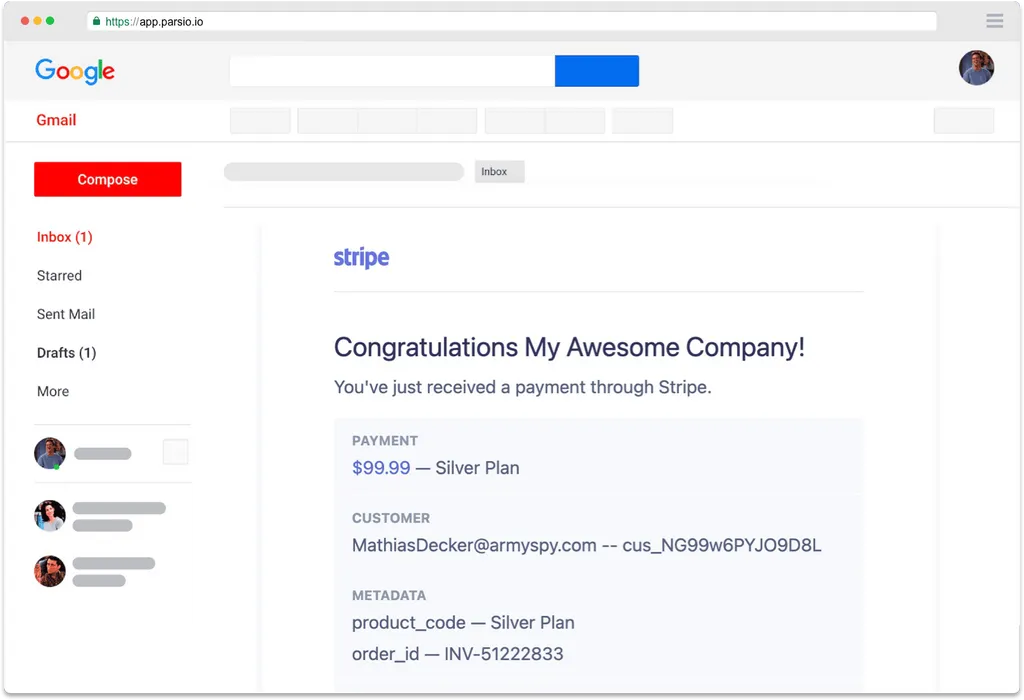Select the first chat contact avatar with green status
The image size is (1024, 700).
pyautogui.click(x=50, y=453)
